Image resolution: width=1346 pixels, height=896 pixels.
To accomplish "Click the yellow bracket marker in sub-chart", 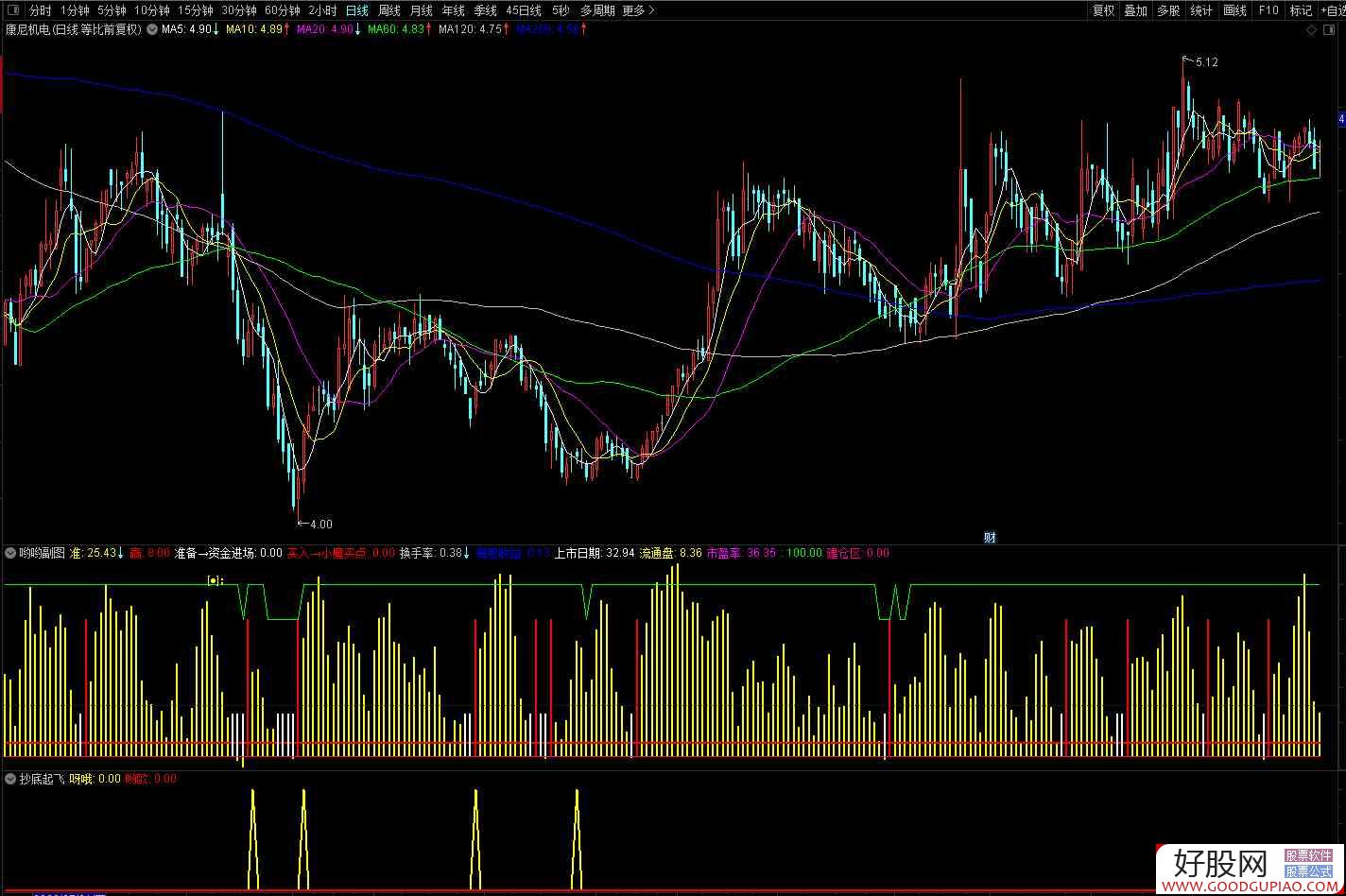I will tap(215, 580).
